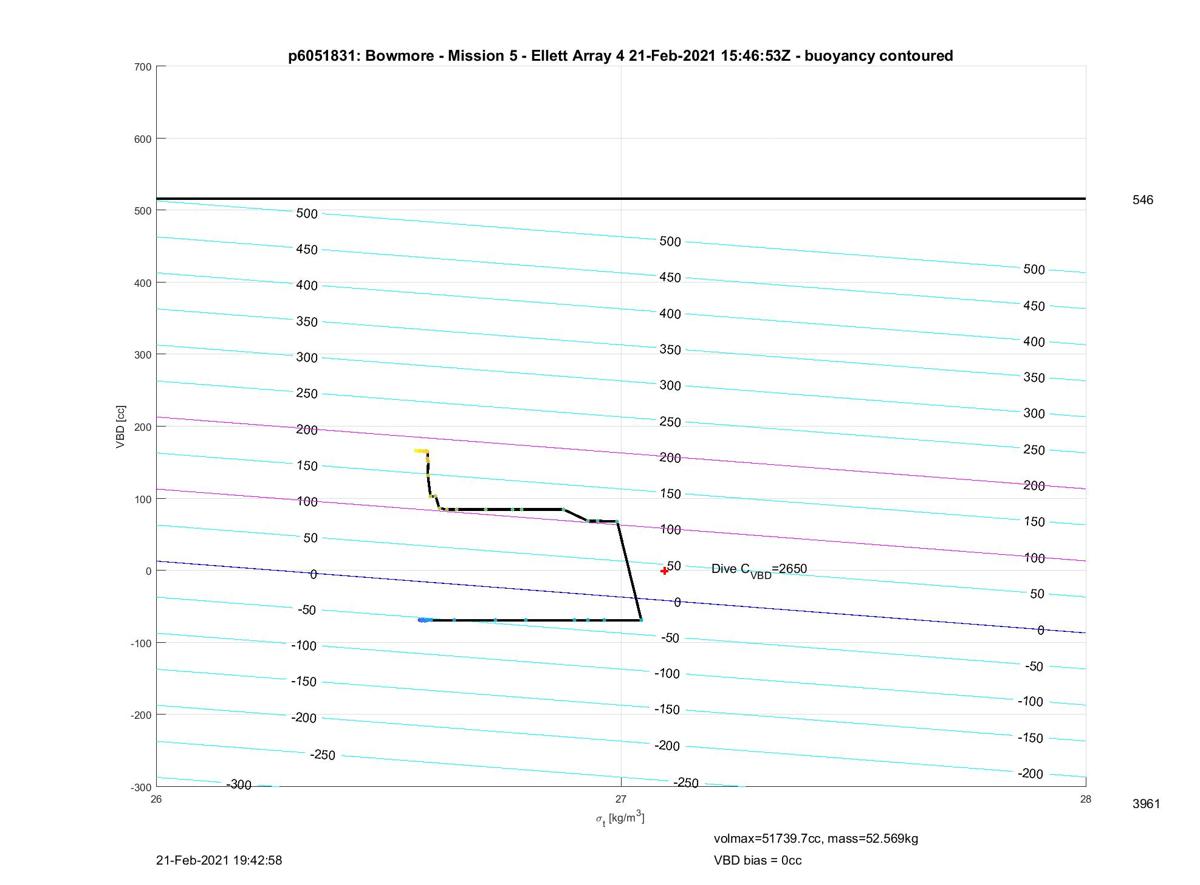Click the y-axis tick label '-200'
The image size is (1200, 885).
[140, 715]
